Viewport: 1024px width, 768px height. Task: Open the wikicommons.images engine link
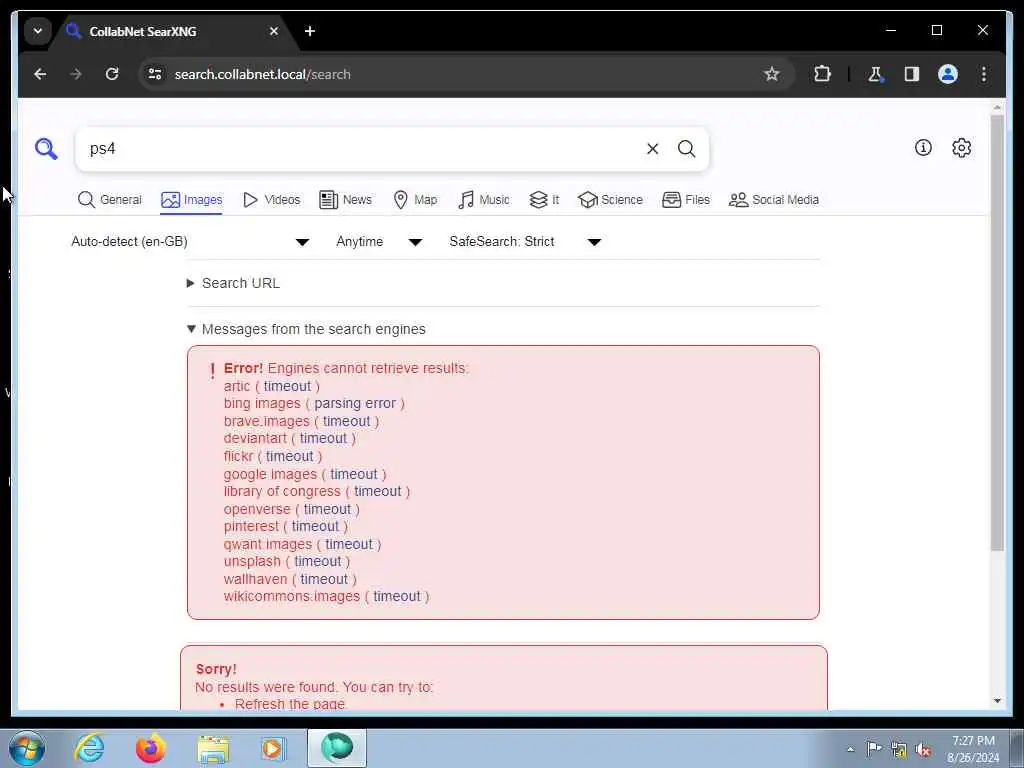(x=291, y=596)
